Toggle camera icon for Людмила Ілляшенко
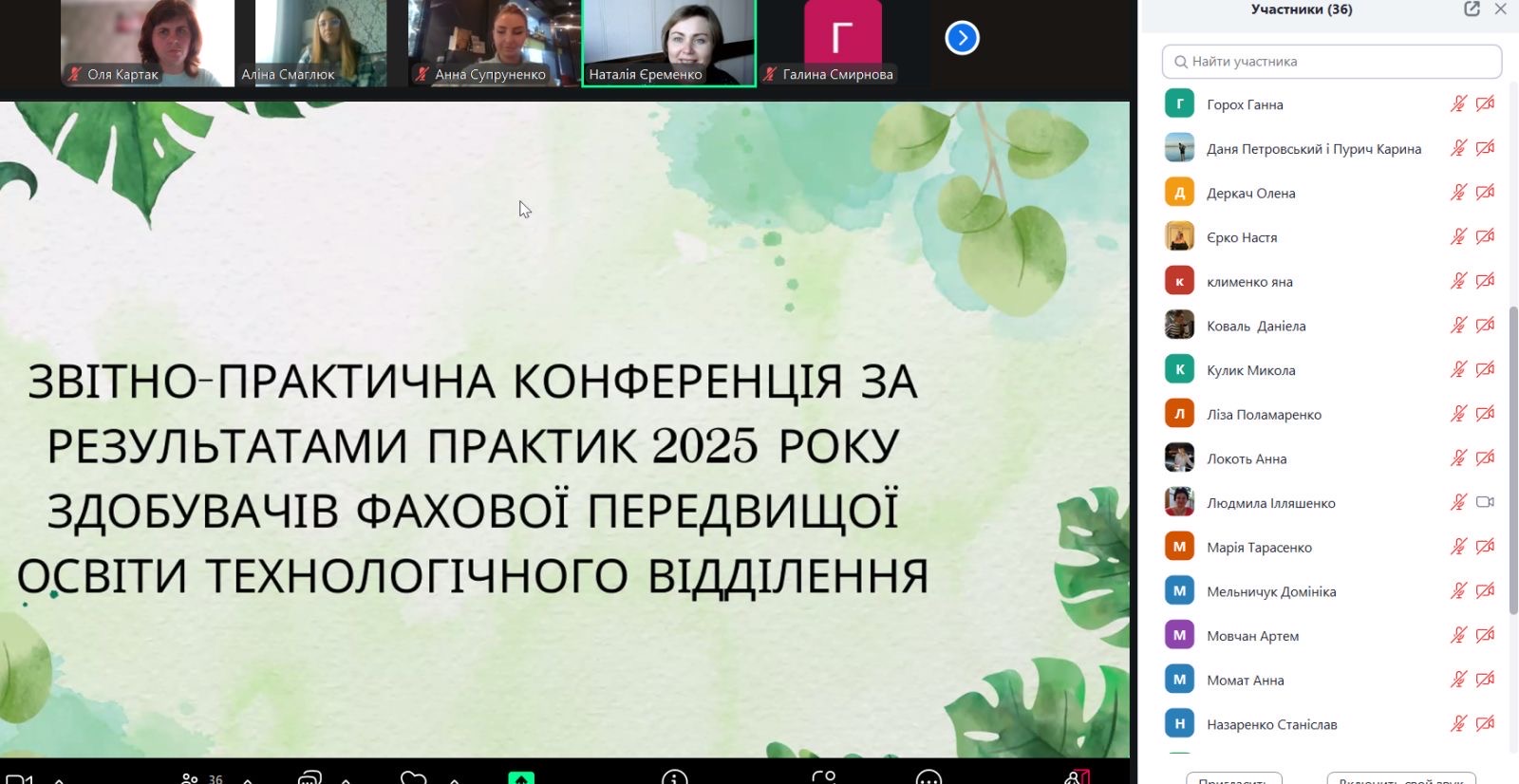 point(1485,502)
